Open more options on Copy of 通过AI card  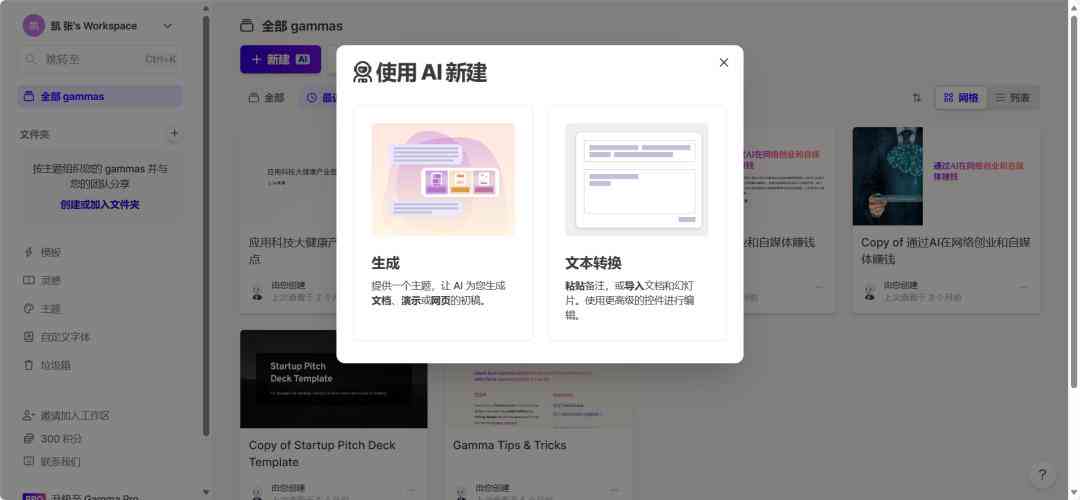pyautogui.click(x=1024, y=287)
